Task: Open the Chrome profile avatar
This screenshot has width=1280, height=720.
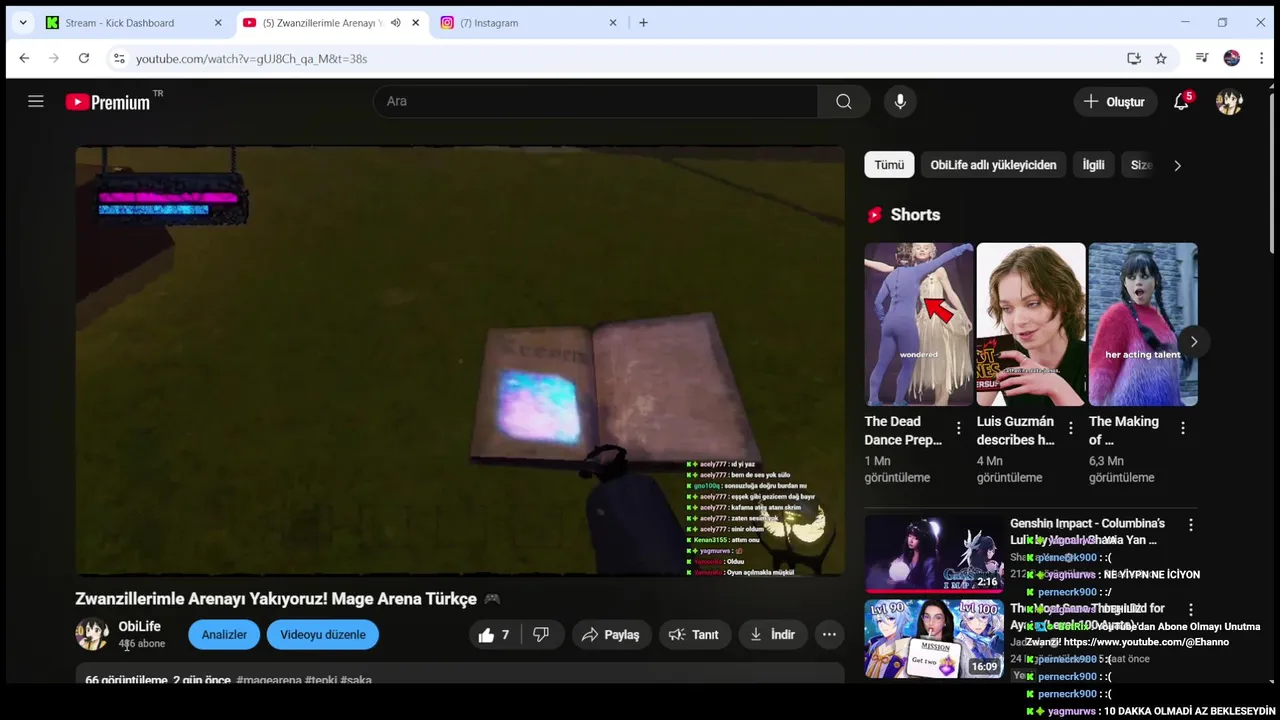Action: 1232,59
